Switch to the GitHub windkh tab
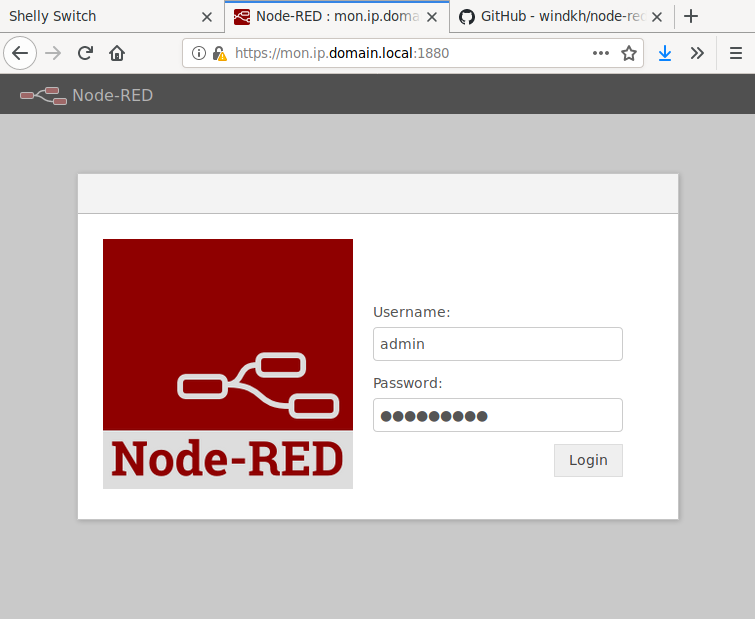This screenshot has width=755, height=619. [562, 16]
